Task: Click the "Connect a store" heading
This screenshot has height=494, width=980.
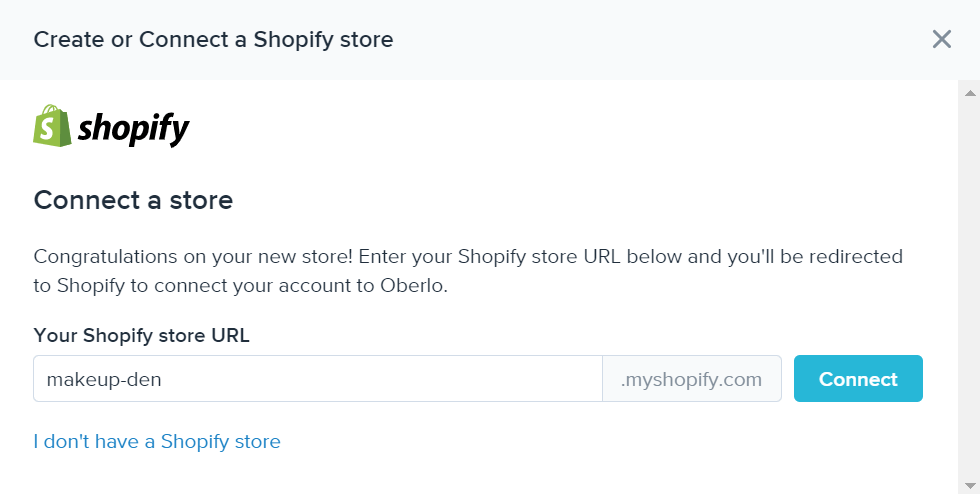Action: [133, 200]
